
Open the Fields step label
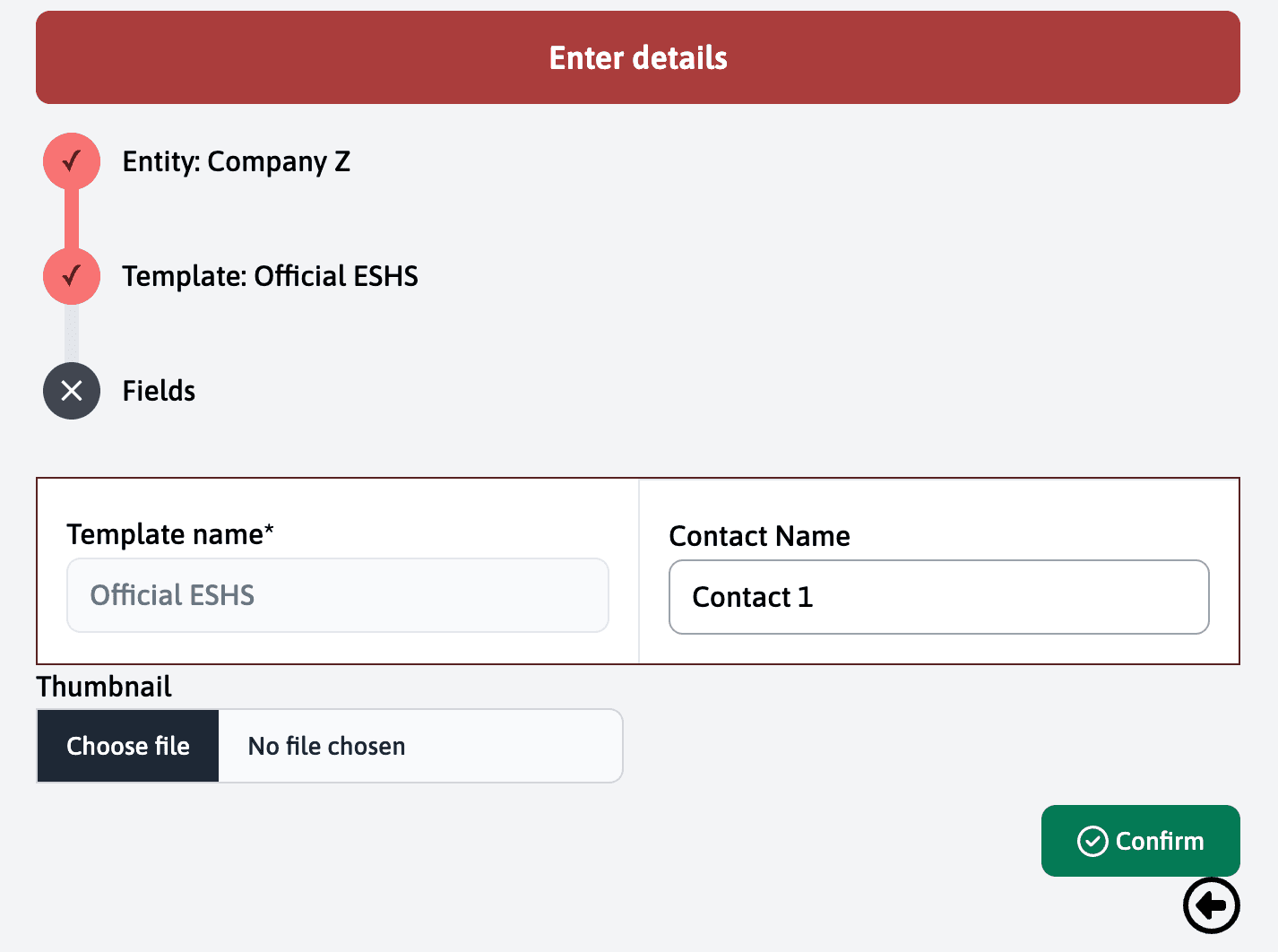[159, 391]
